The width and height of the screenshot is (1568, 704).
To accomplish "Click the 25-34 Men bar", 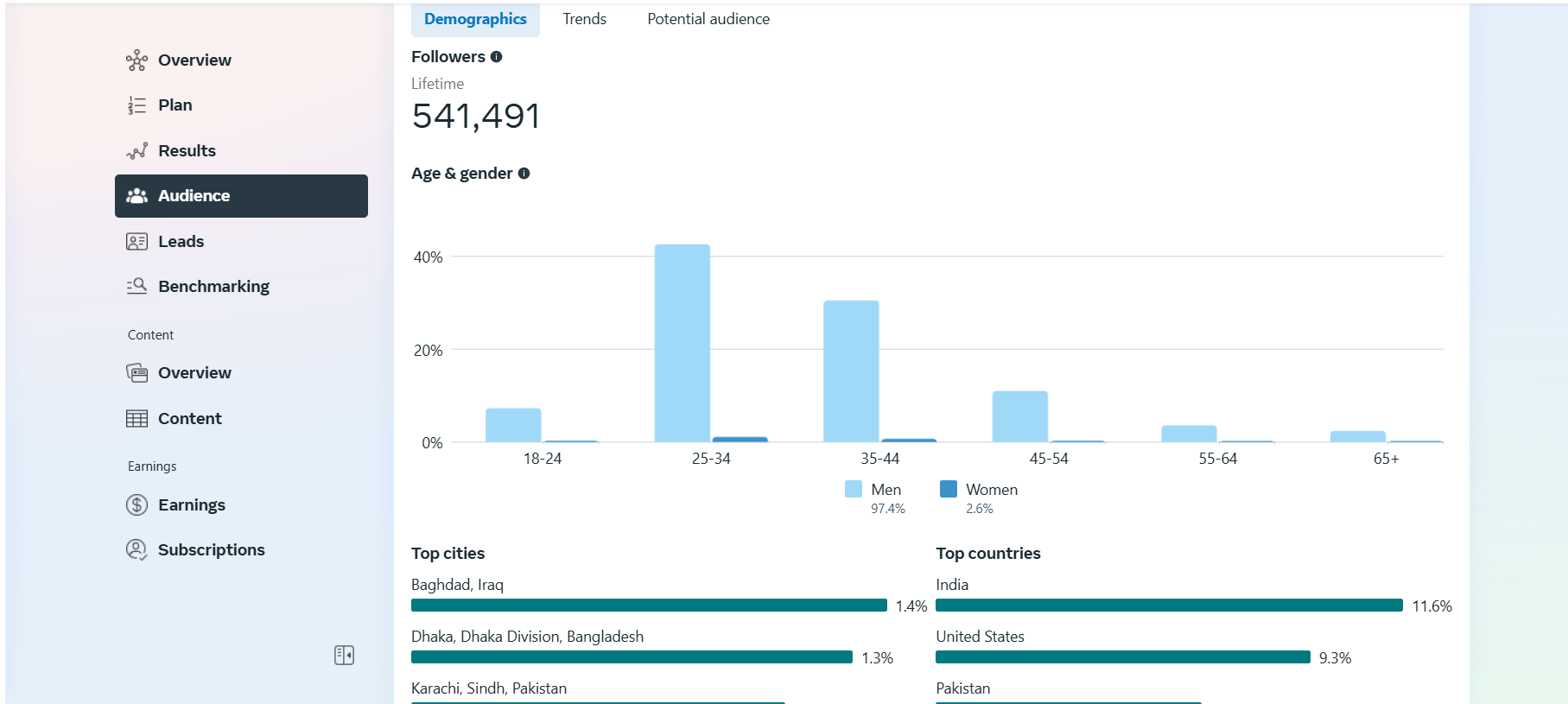I will (x=682, y=344).
